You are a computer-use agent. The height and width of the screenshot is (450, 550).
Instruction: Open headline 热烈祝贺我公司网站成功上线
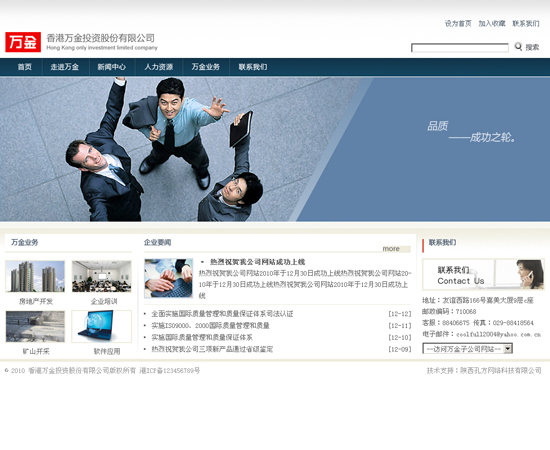[x=257, y=262]
